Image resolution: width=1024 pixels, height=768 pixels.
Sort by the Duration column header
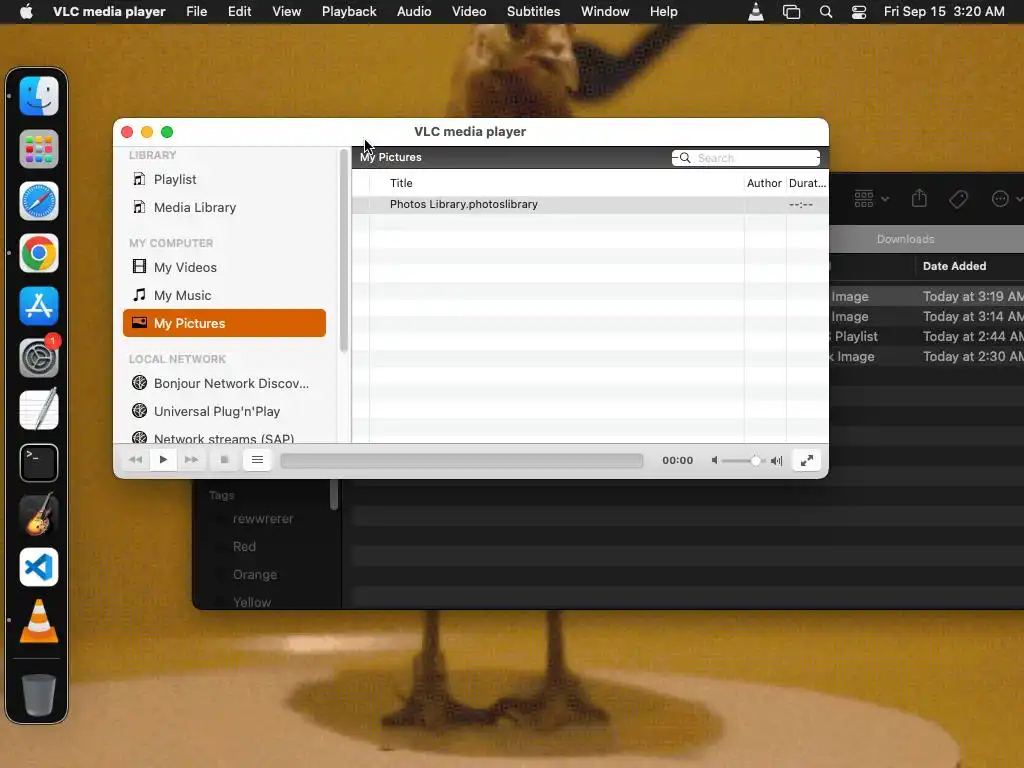[807, 183]
